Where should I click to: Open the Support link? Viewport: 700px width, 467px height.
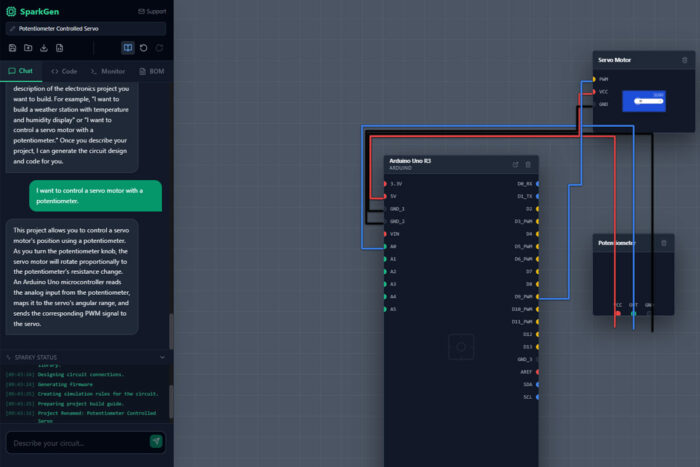pyautogui.click(x=153, y=11)
